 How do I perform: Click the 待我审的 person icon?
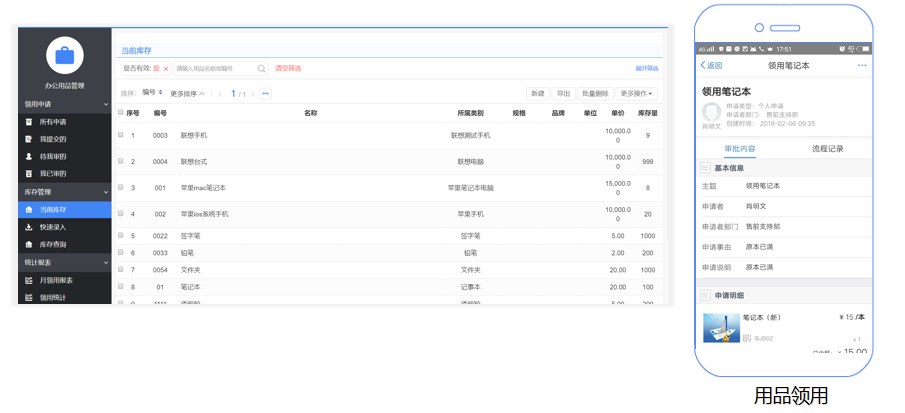coord(28,156)
